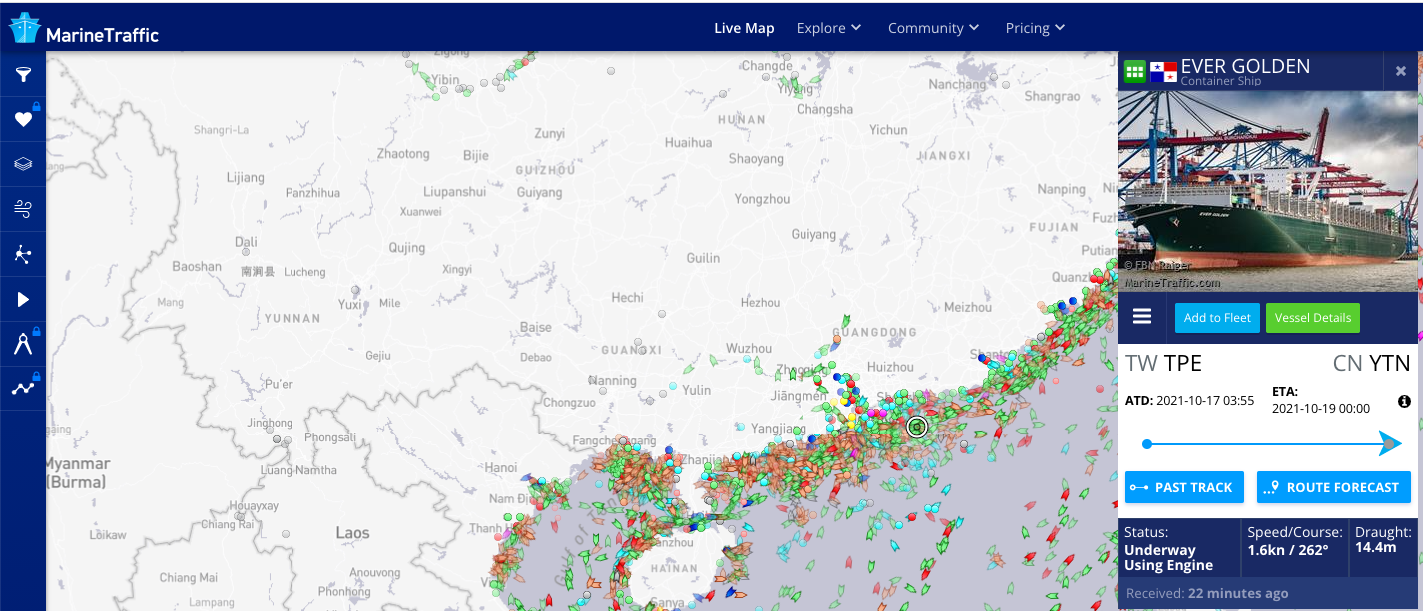Click the Nanning label on map
The width and height of the screenshot is (1423, 611).
615,380
